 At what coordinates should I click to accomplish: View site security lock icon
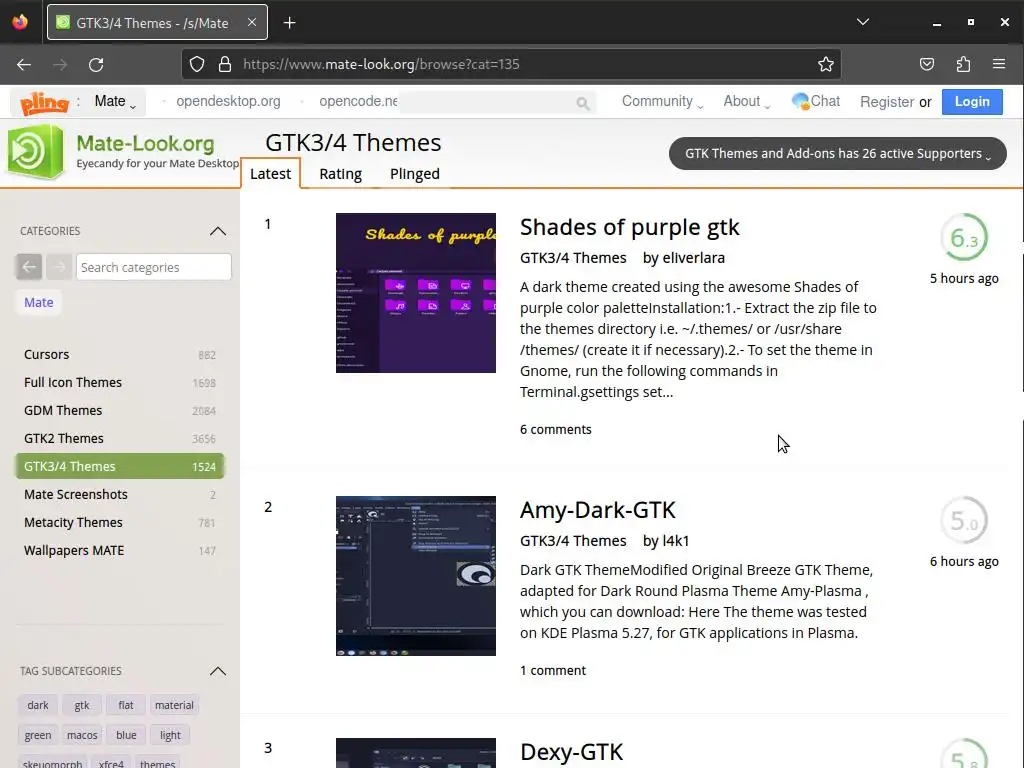(x=225, y=64)
